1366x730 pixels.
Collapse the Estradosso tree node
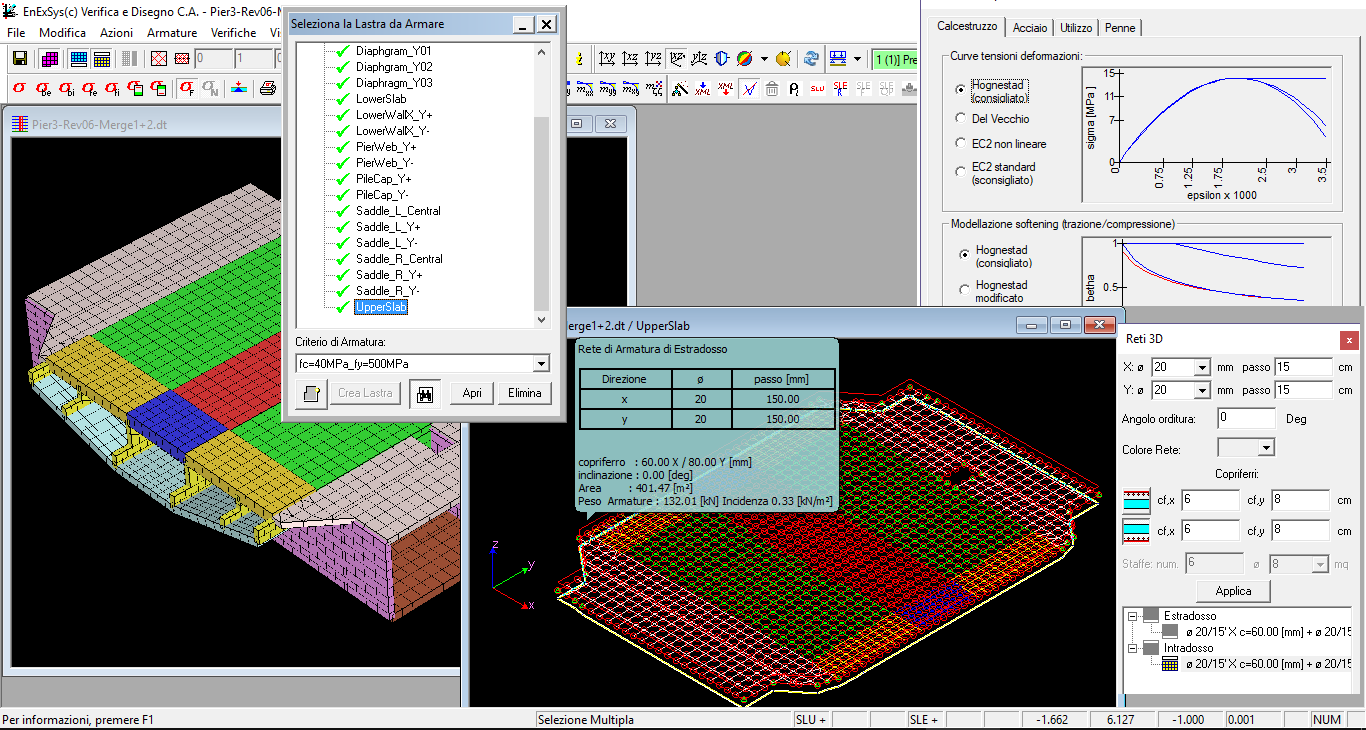(x=1133, y=616)
